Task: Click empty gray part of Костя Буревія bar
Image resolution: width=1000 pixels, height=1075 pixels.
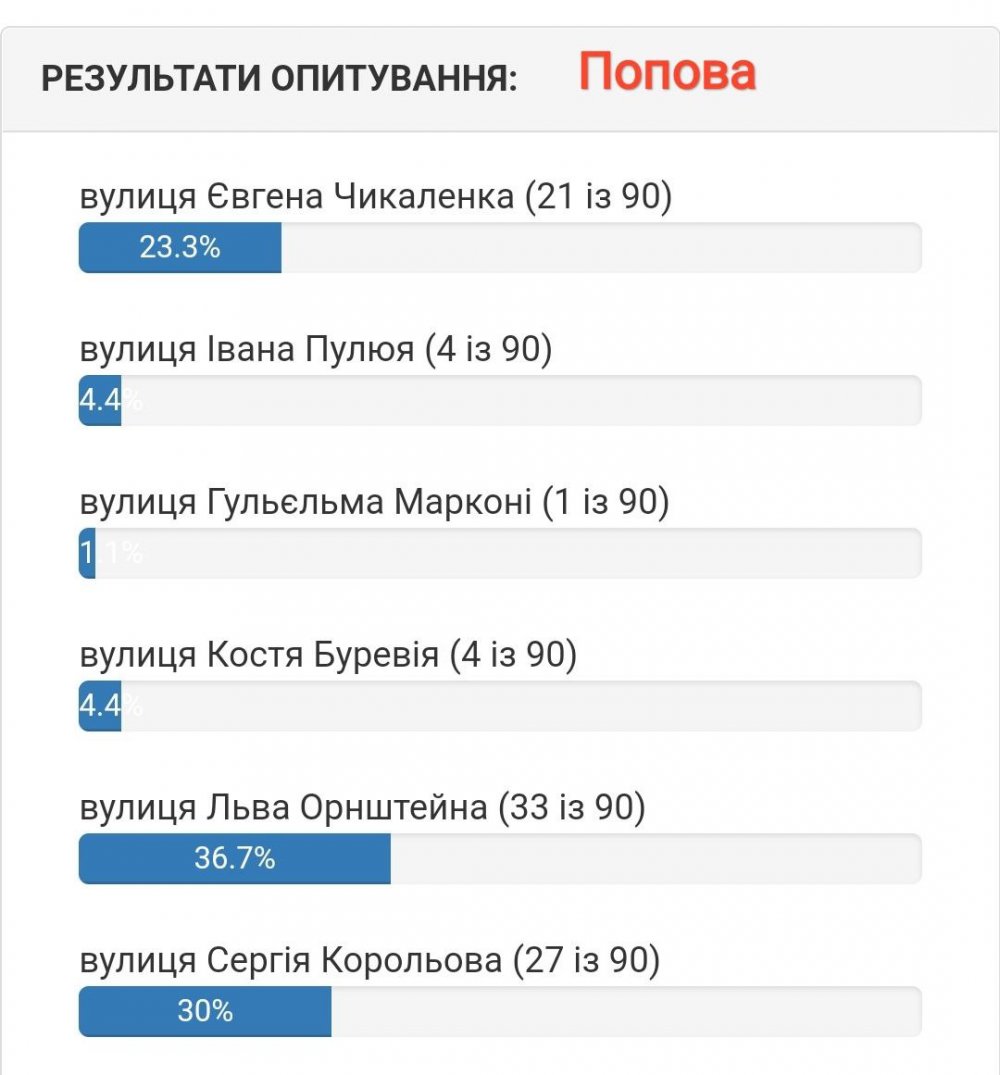Action: [x=520, y=706]
